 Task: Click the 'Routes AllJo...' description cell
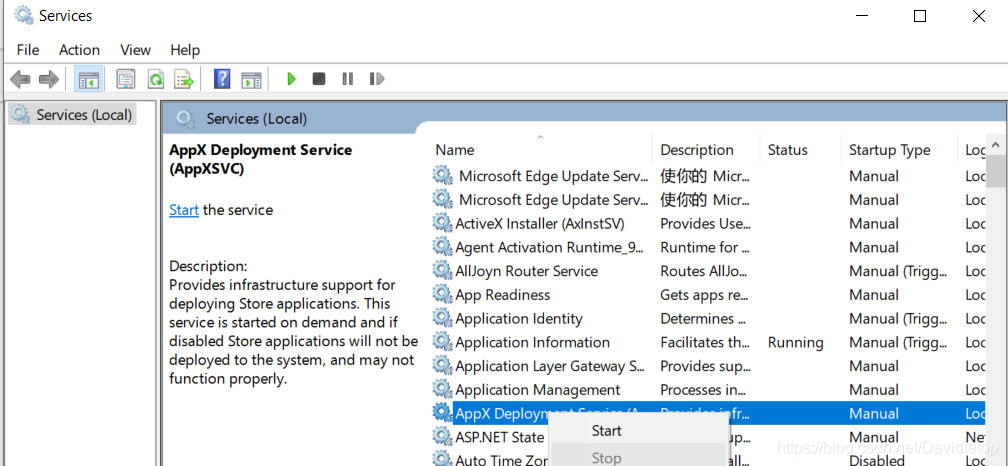click(705, 271)
